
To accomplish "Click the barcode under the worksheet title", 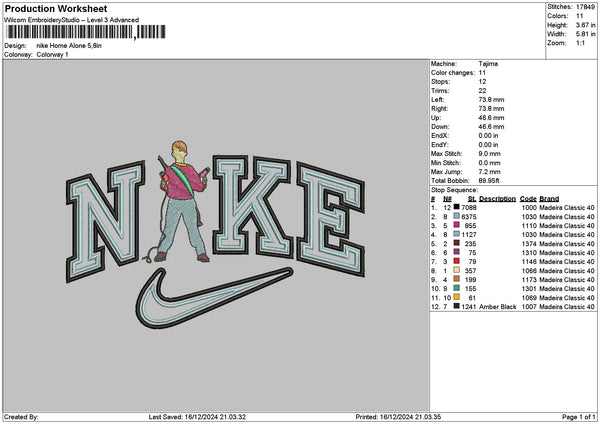I will (x=86, y=32).
